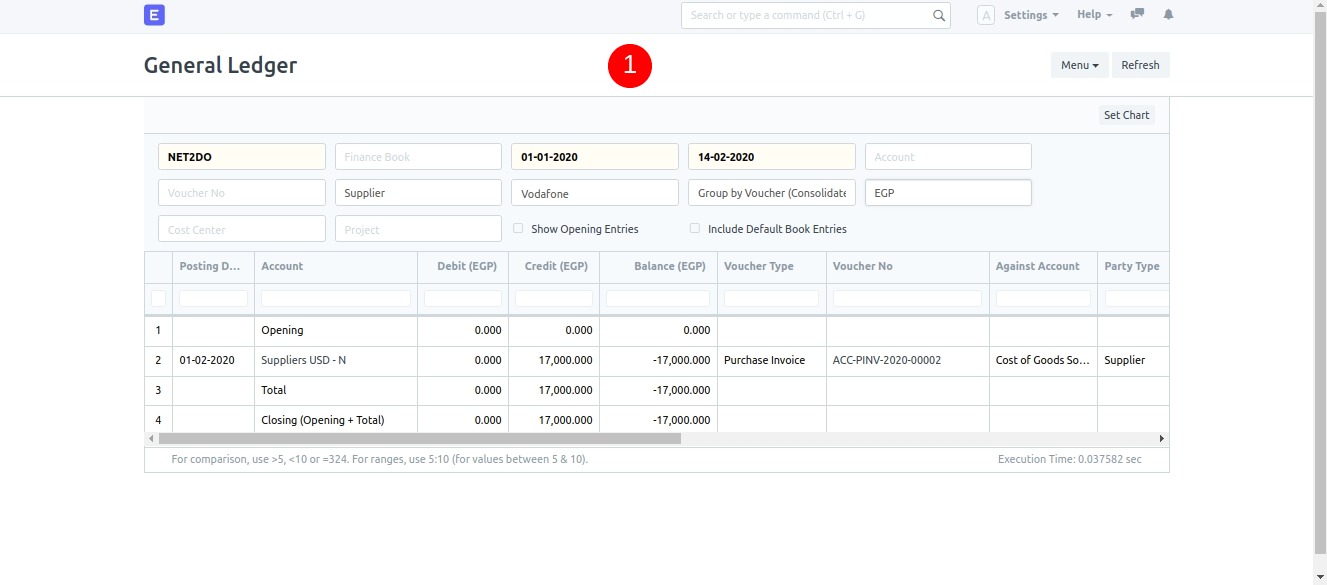Screen dimensions: 1327x585
Task: Click the Suppliers USD - N account cell
Action: coord(336,360)
